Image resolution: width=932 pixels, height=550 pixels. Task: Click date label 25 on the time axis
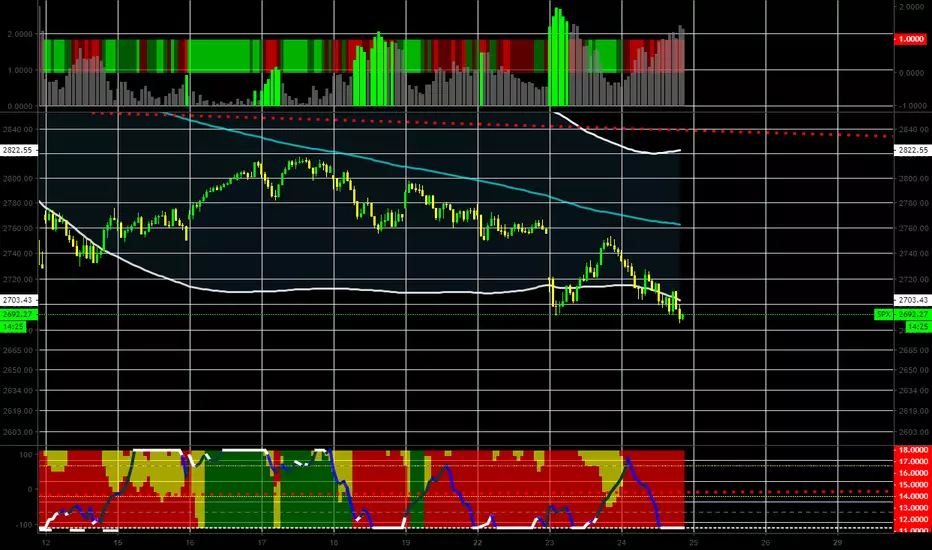[693, 542]
